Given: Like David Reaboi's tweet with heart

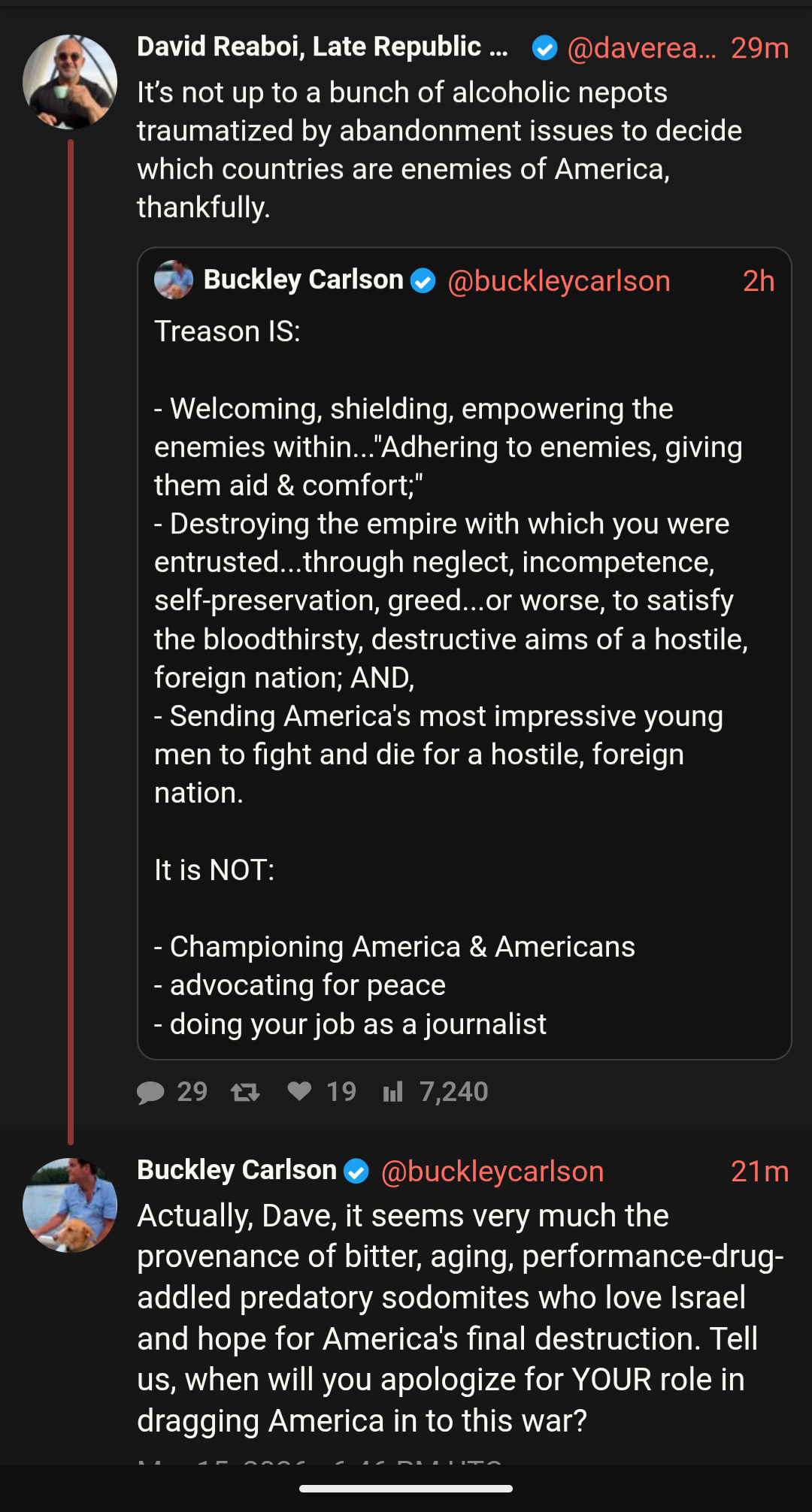Looking at the screenshot, I should (x=300, y=1091).
